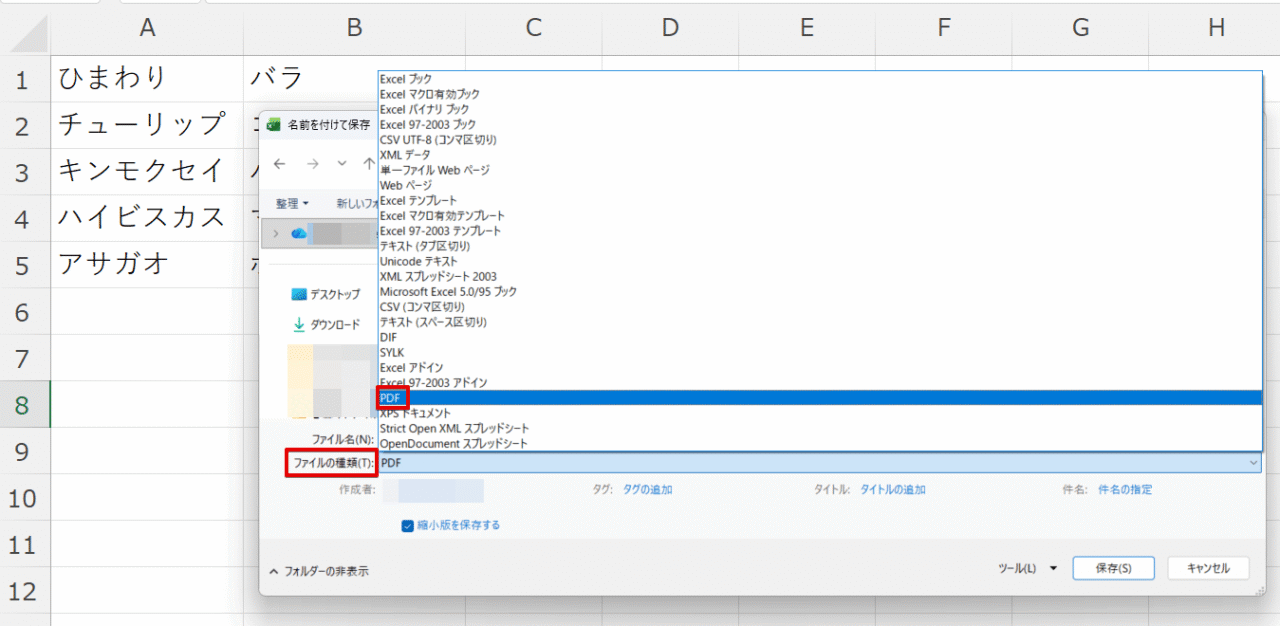The width and height of the screenshot is (1280, 626).
Task: Select XPS ドキュメント in file type list
Action: pyautogui.click(x=415, y=413)
